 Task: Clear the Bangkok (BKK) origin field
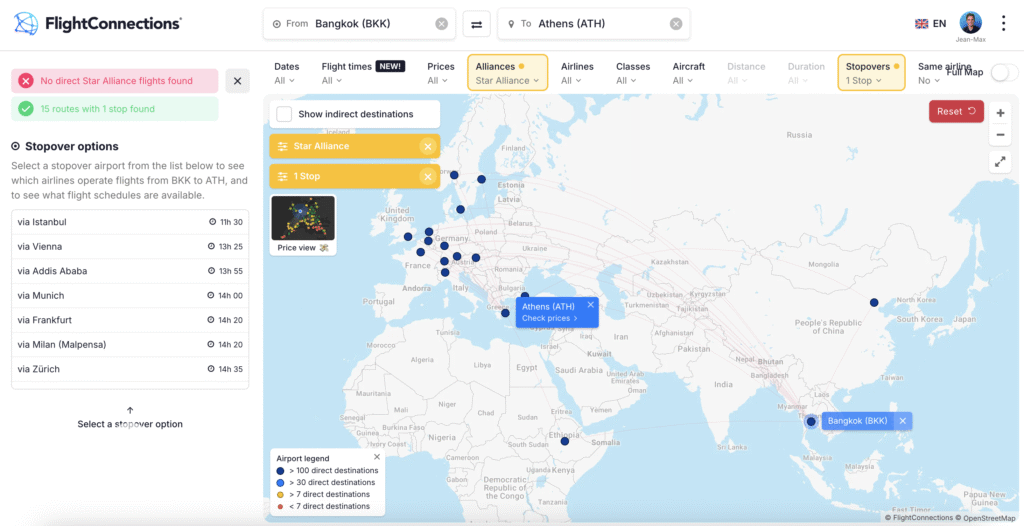[x=442, y=24]
